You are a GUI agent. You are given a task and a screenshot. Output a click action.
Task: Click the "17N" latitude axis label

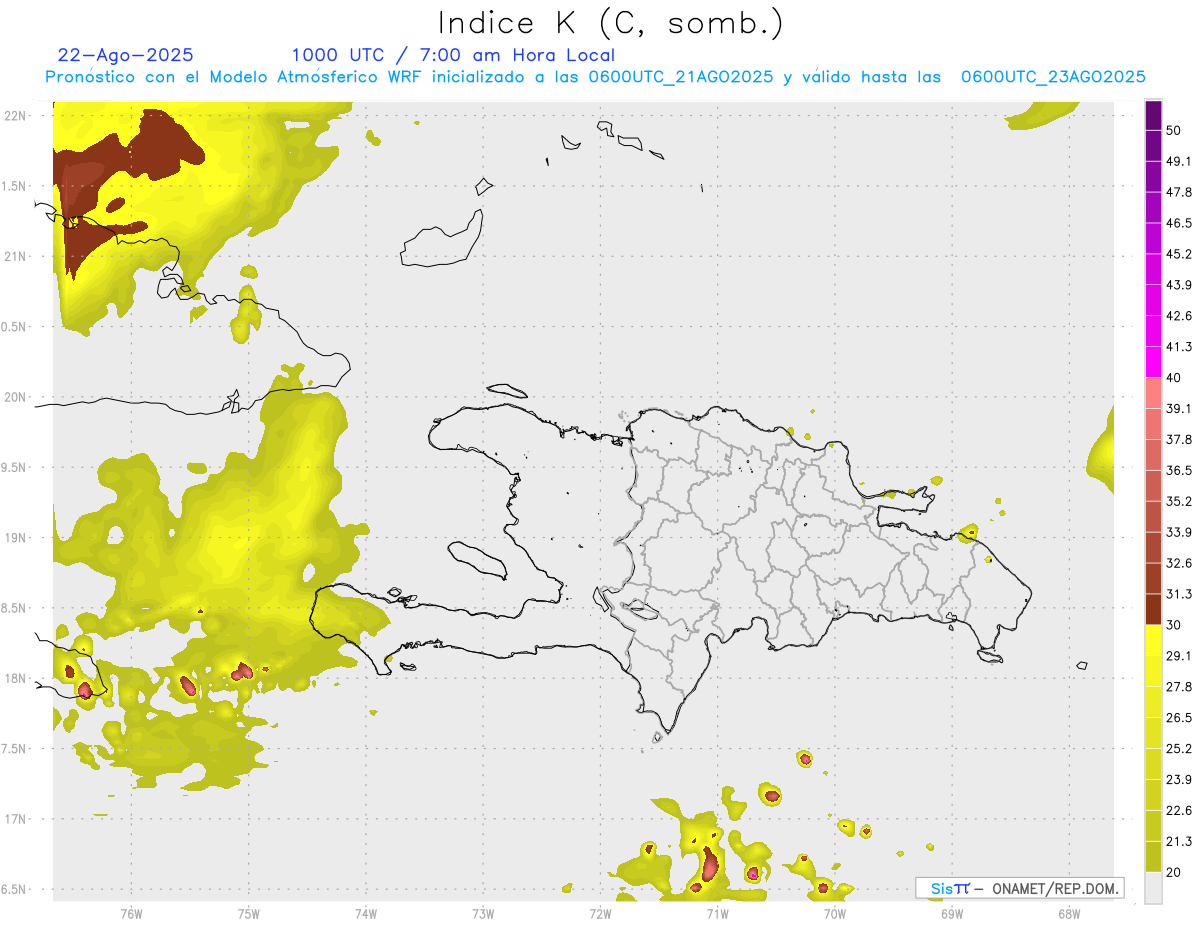[15, 819]
